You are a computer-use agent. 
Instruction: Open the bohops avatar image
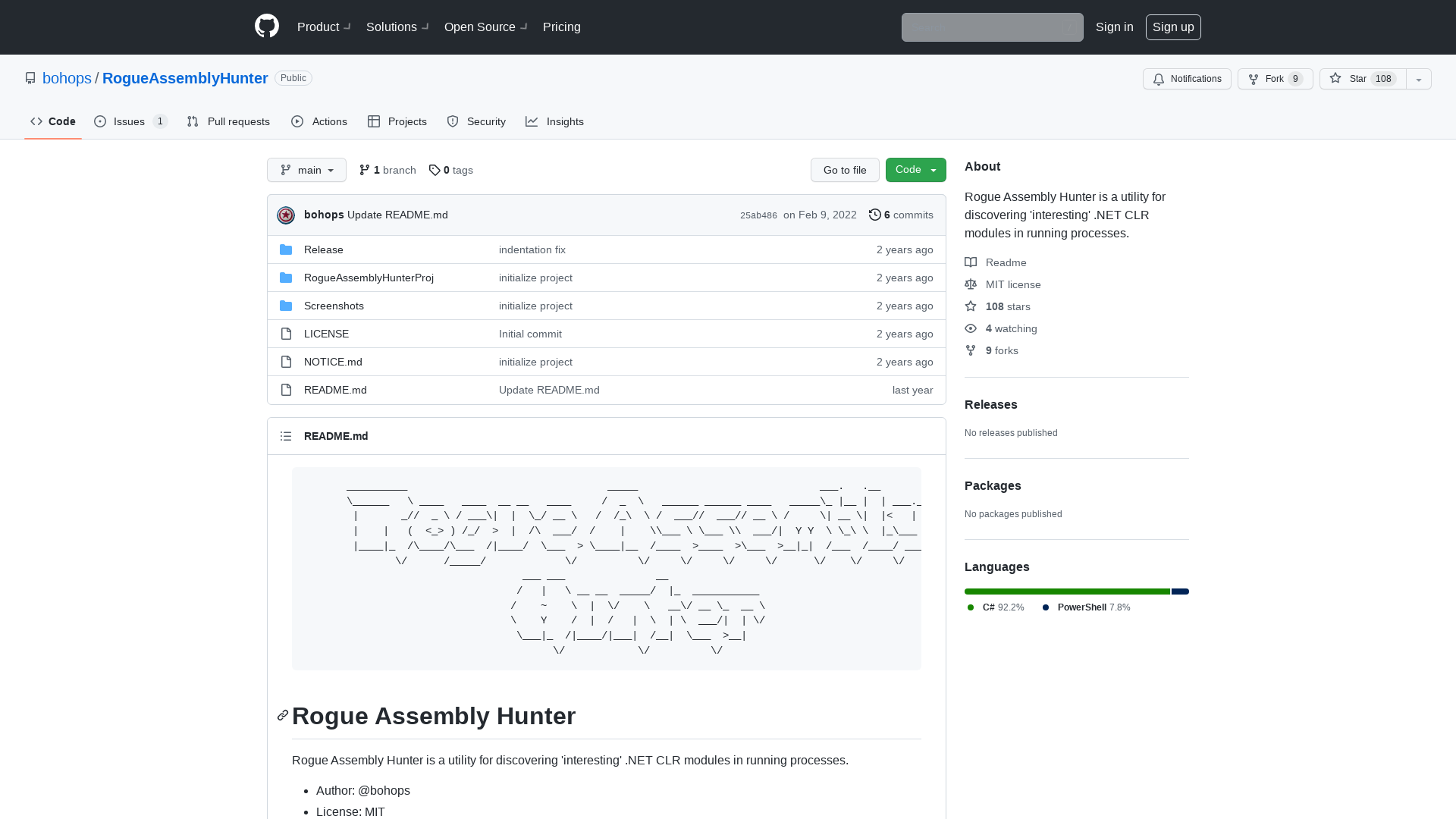click(x=286, y=215)
